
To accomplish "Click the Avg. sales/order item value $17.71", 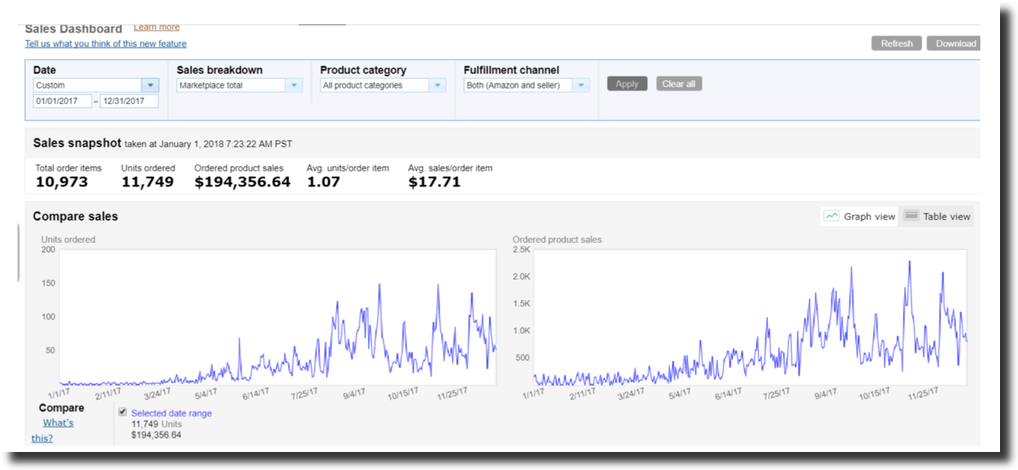I will click(x=434, y=182).
